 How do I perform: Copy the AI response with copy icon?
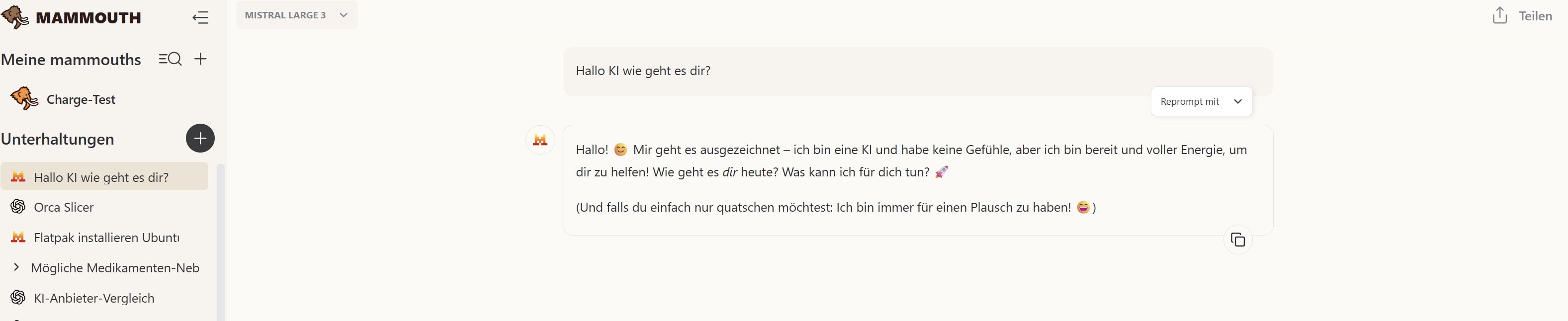(x=1237, y=240)
